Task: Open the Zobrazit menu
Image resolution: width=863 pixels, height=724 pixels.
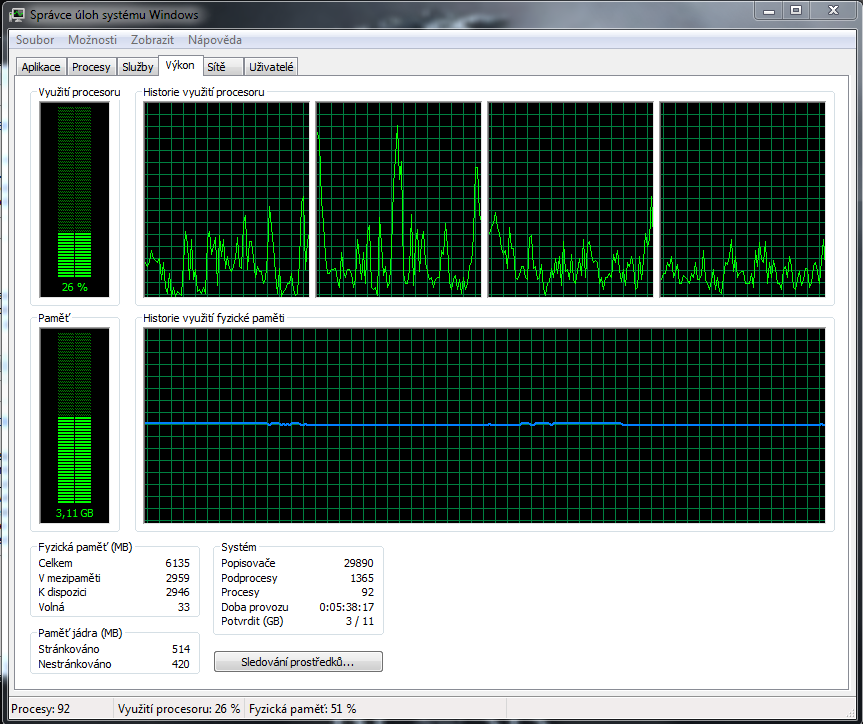Action: coord(152,40)
